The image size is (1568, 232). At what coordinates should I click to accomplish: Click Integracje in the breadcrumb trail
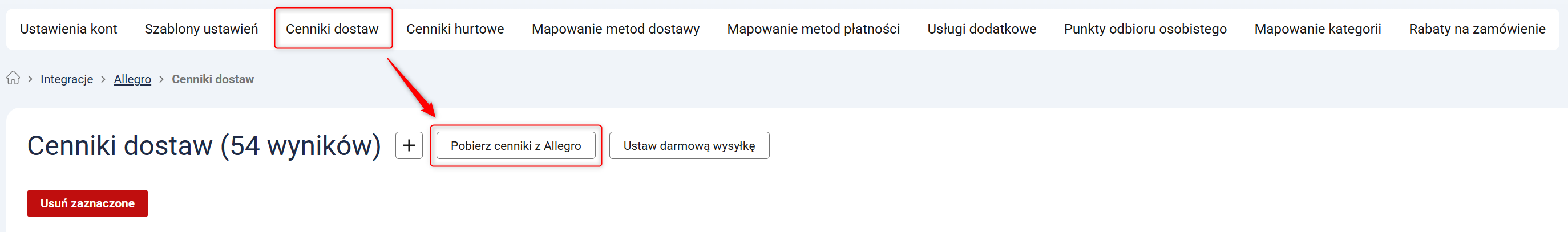tap(66, 80)
